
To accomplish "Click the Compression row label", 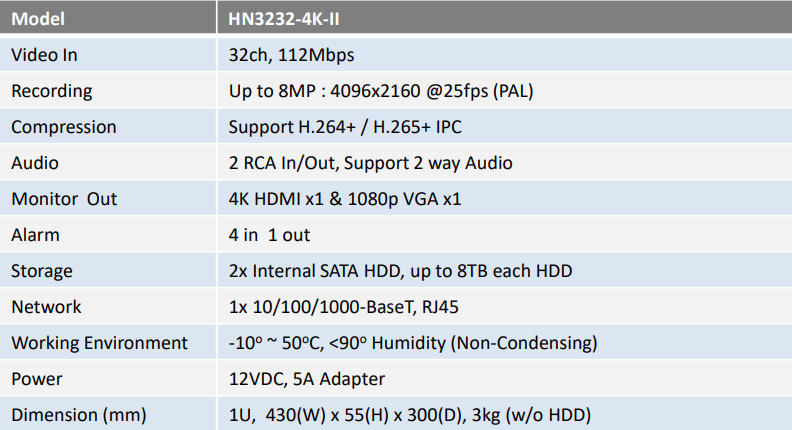I will tap(64, 127).
